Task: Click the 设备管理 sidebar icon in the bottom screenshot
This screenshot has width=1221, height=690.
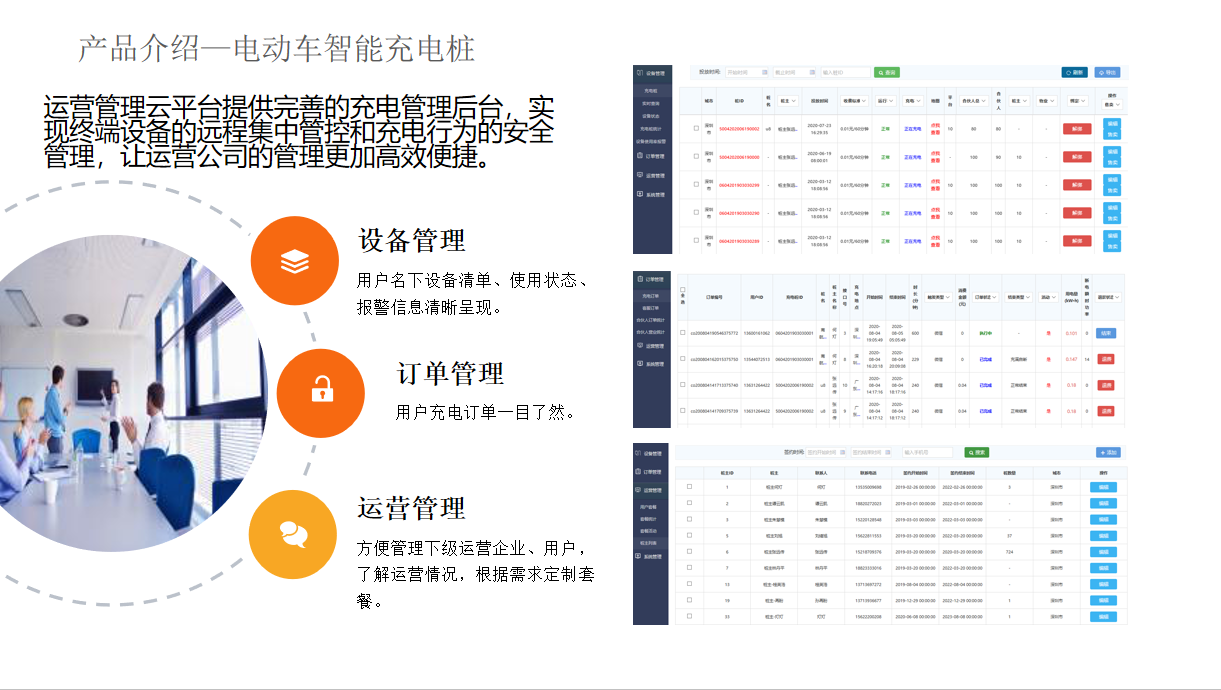Action: [640, 453]
